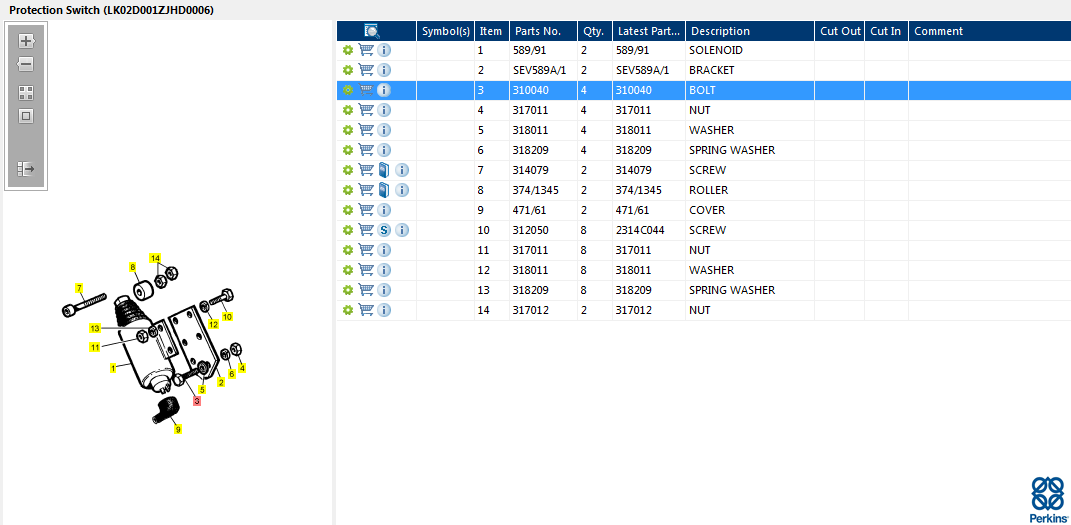Click supersession S icon on item 10
Screen dimensions: 1071x525
point(384,230)
